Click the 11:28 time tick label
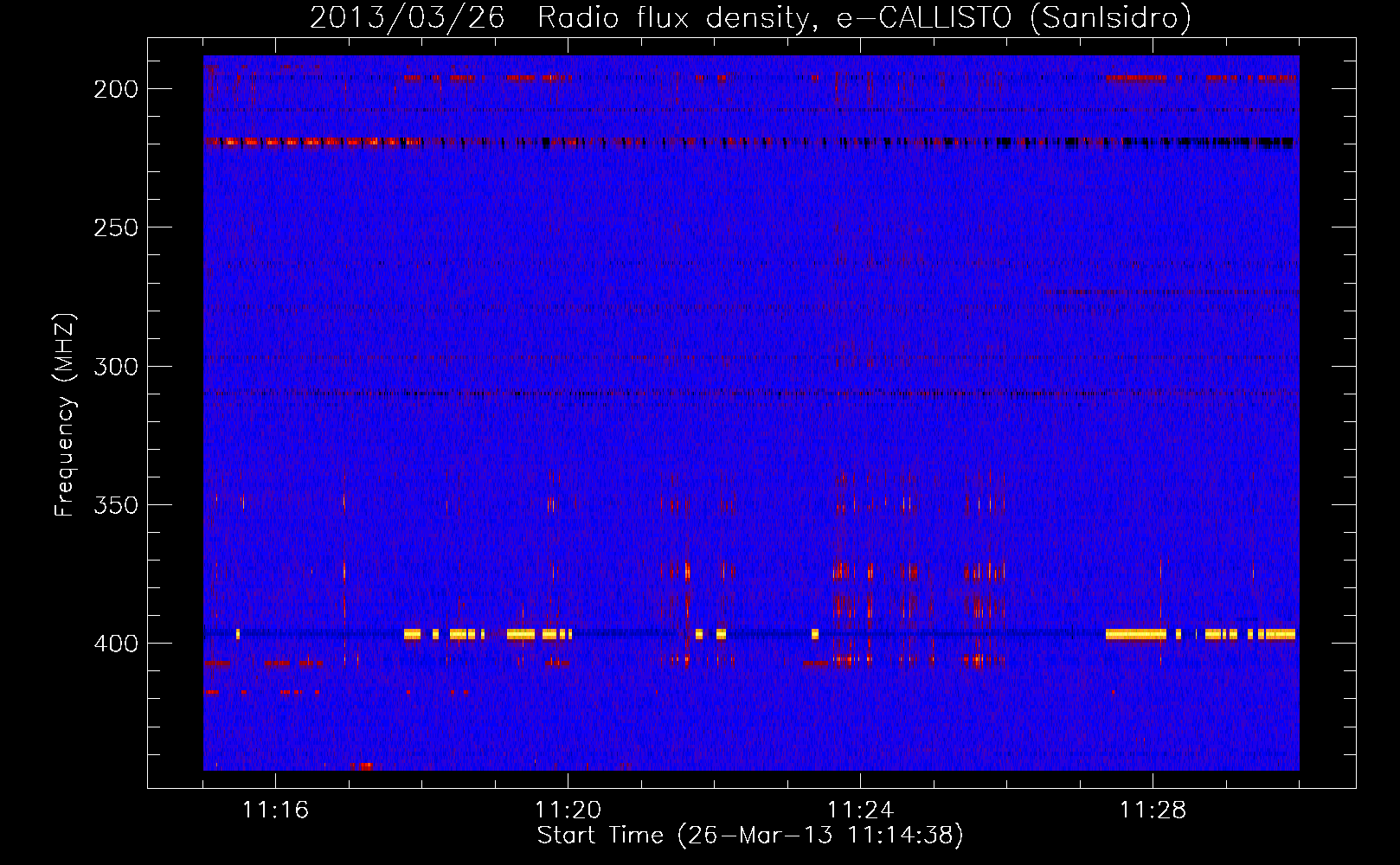The image size is (1400, 865). pos(1153,810)
